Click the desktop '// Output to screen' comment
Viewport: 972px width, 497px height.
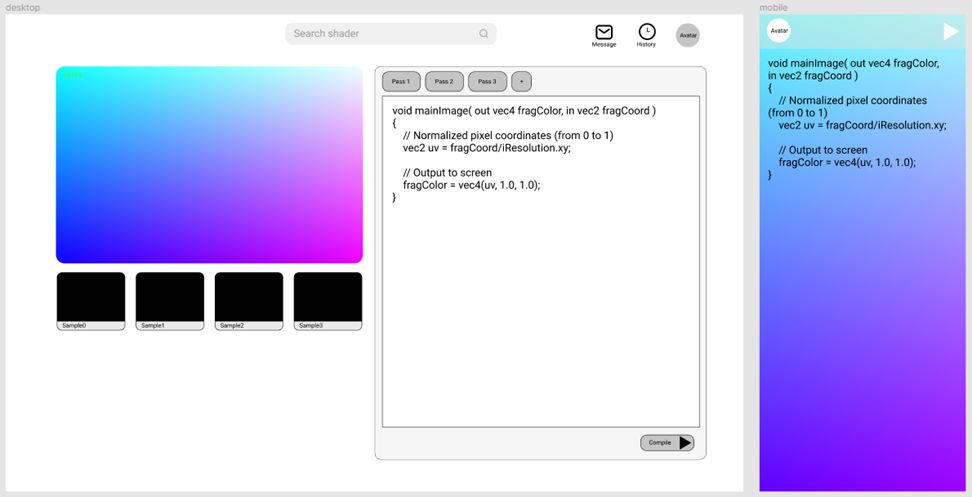[x=447, y=173]
